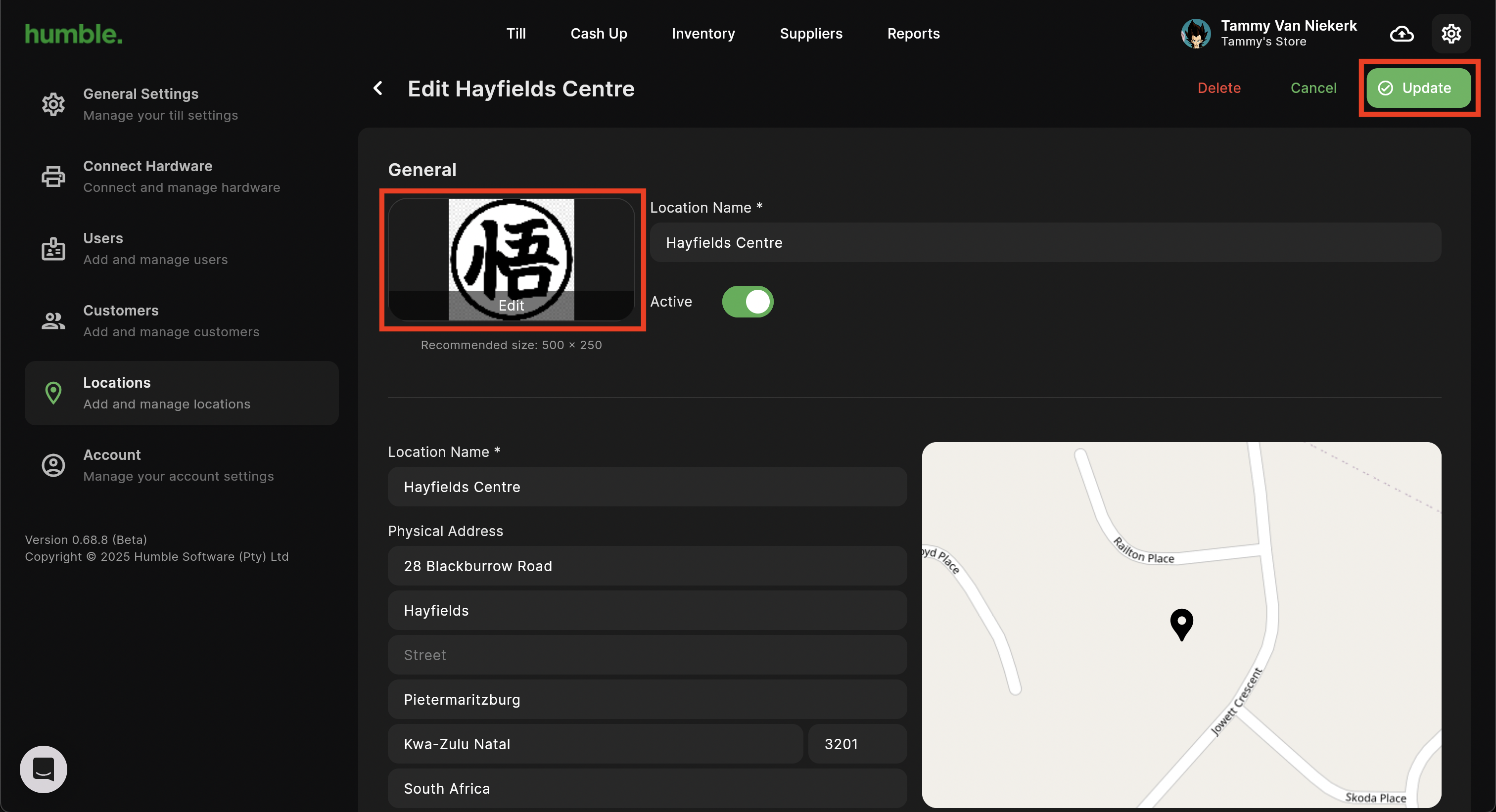Screen dimensions: 1496x812
Task: Click the Skoda Place label on map
Action: [x=1375, y=798]
